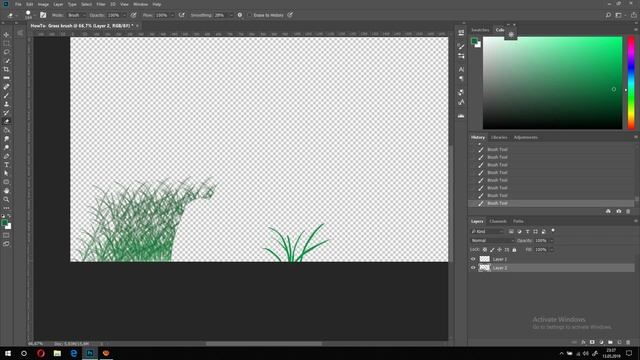
Task: Select the Eraser tool
Action: tap(7, 121)
